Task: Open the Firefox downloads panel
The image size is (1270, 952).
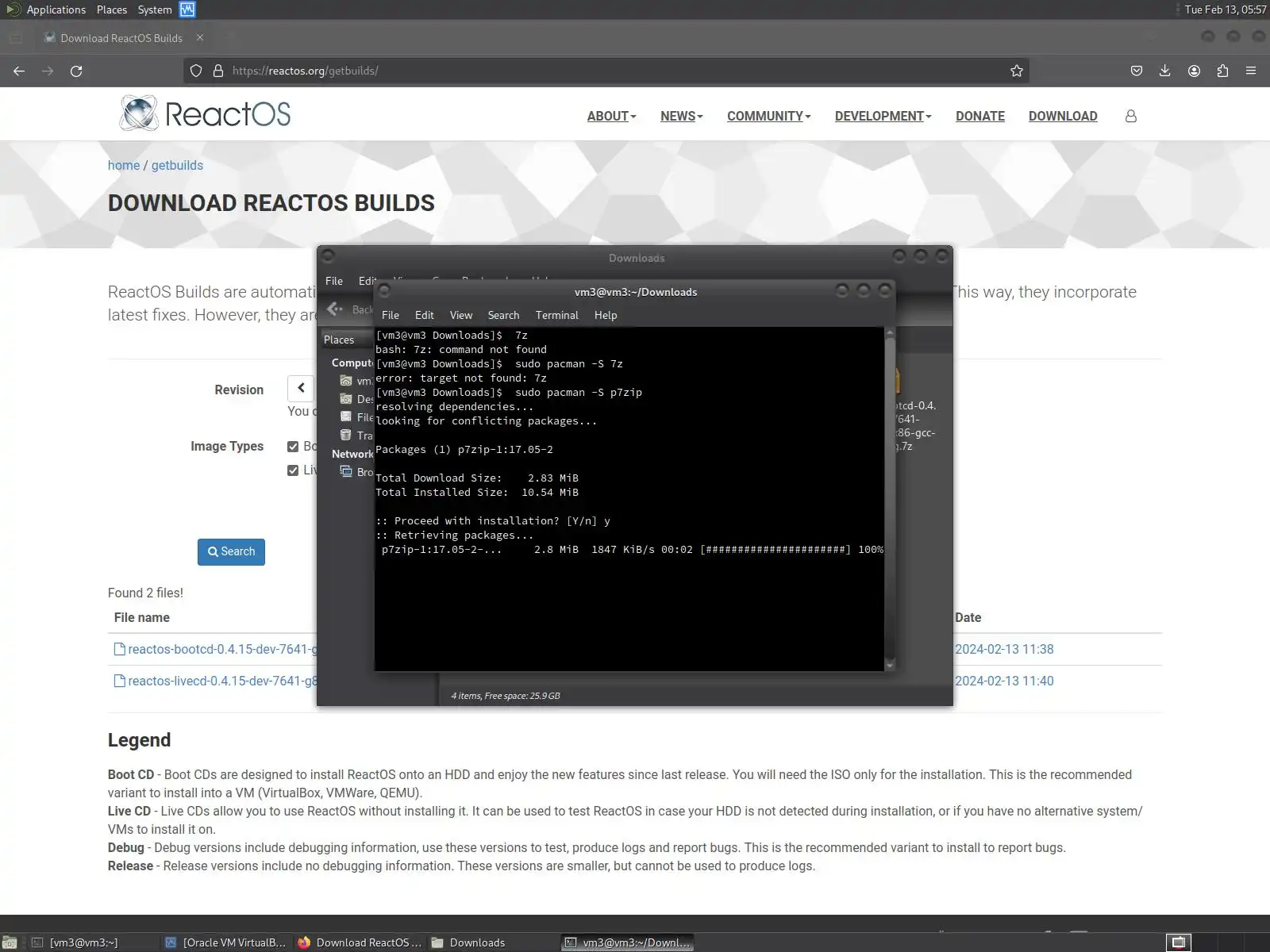Action: click(x=1165, y=71)
